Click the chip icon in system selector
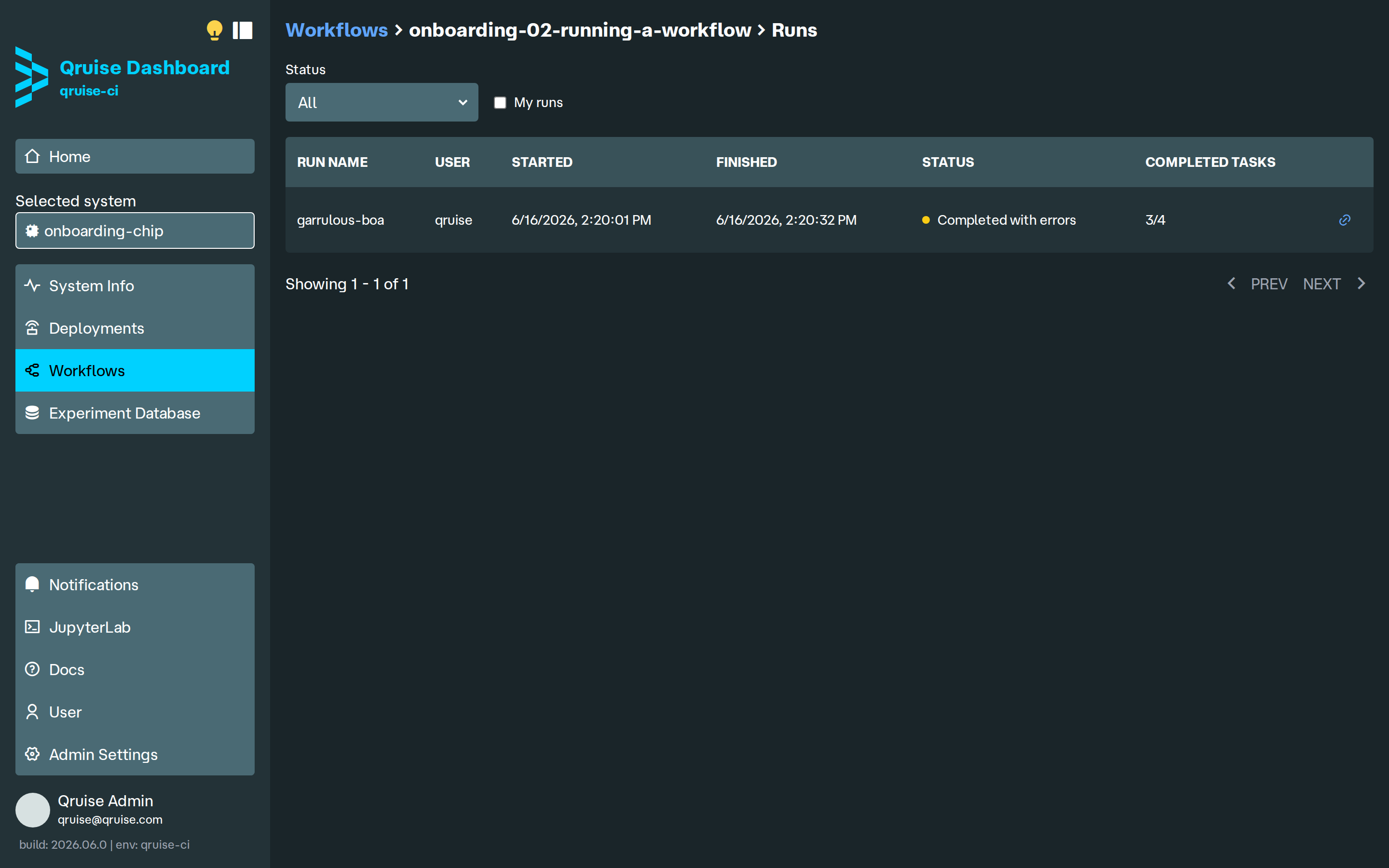1389x868 pixels. [32, 231]
